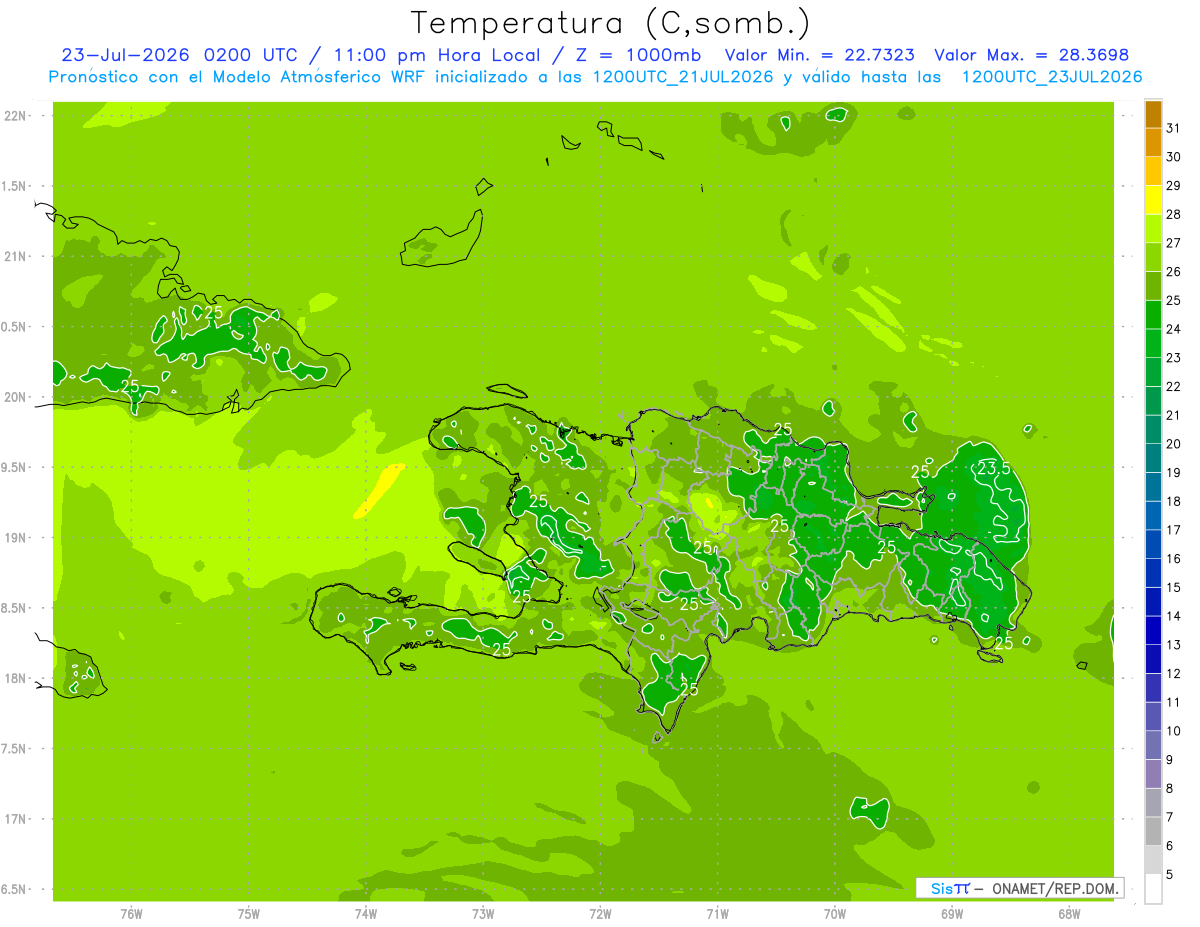The width and height of the screenshot is (1200, 927).
Task: Select the lime swatch between 27 and 28
Action: click(1153, 228)
